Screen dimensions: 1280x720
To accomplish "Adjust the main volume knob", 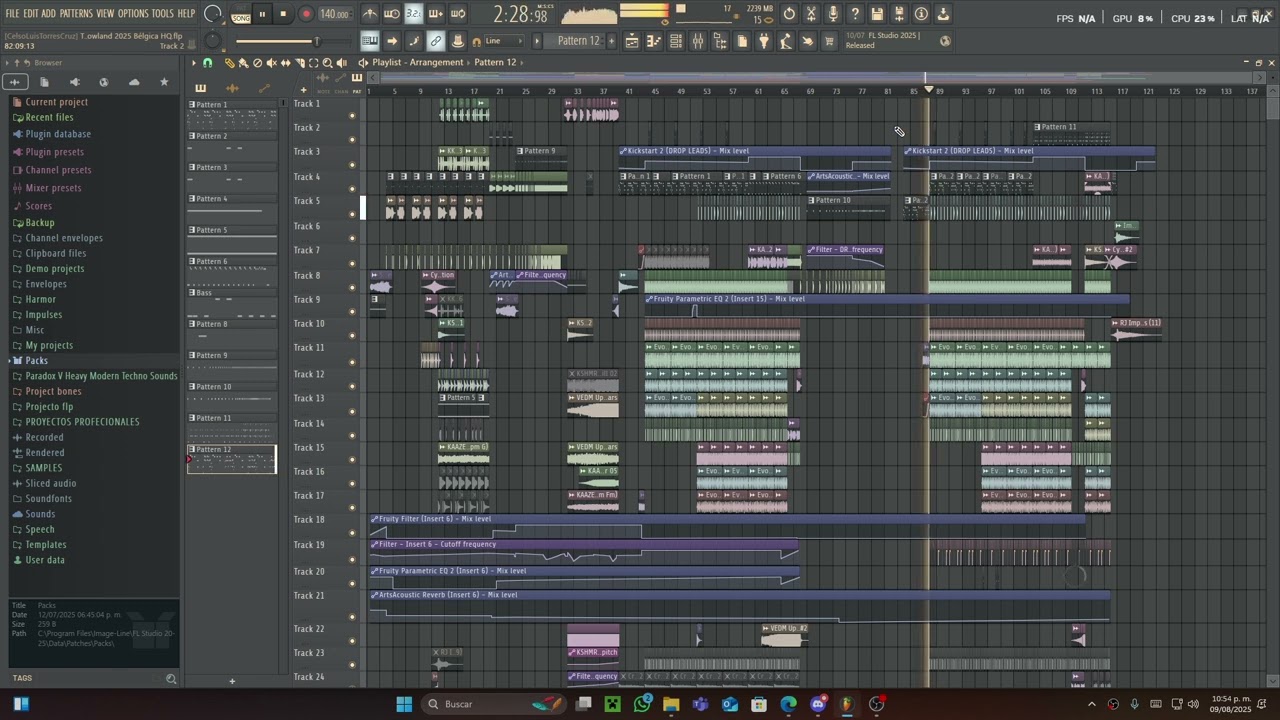I will pos(213,14).
